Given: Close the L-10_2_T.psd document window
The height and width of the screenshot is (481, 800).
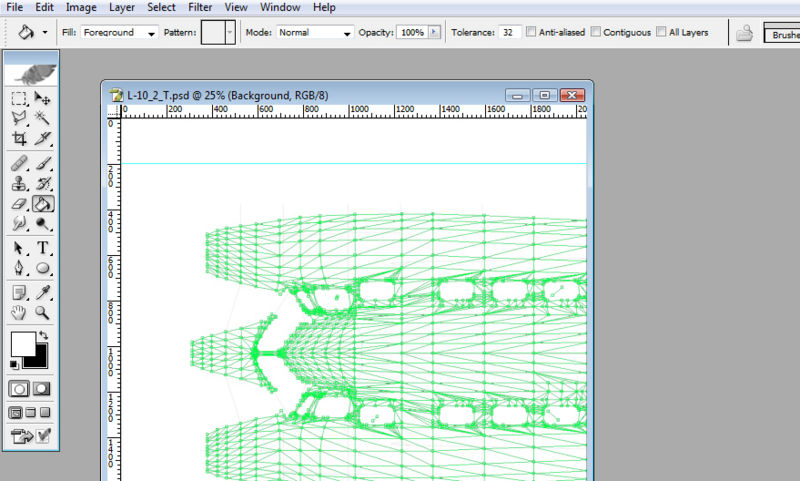Looking at the screenshot, I should click(x=572, y=95).
